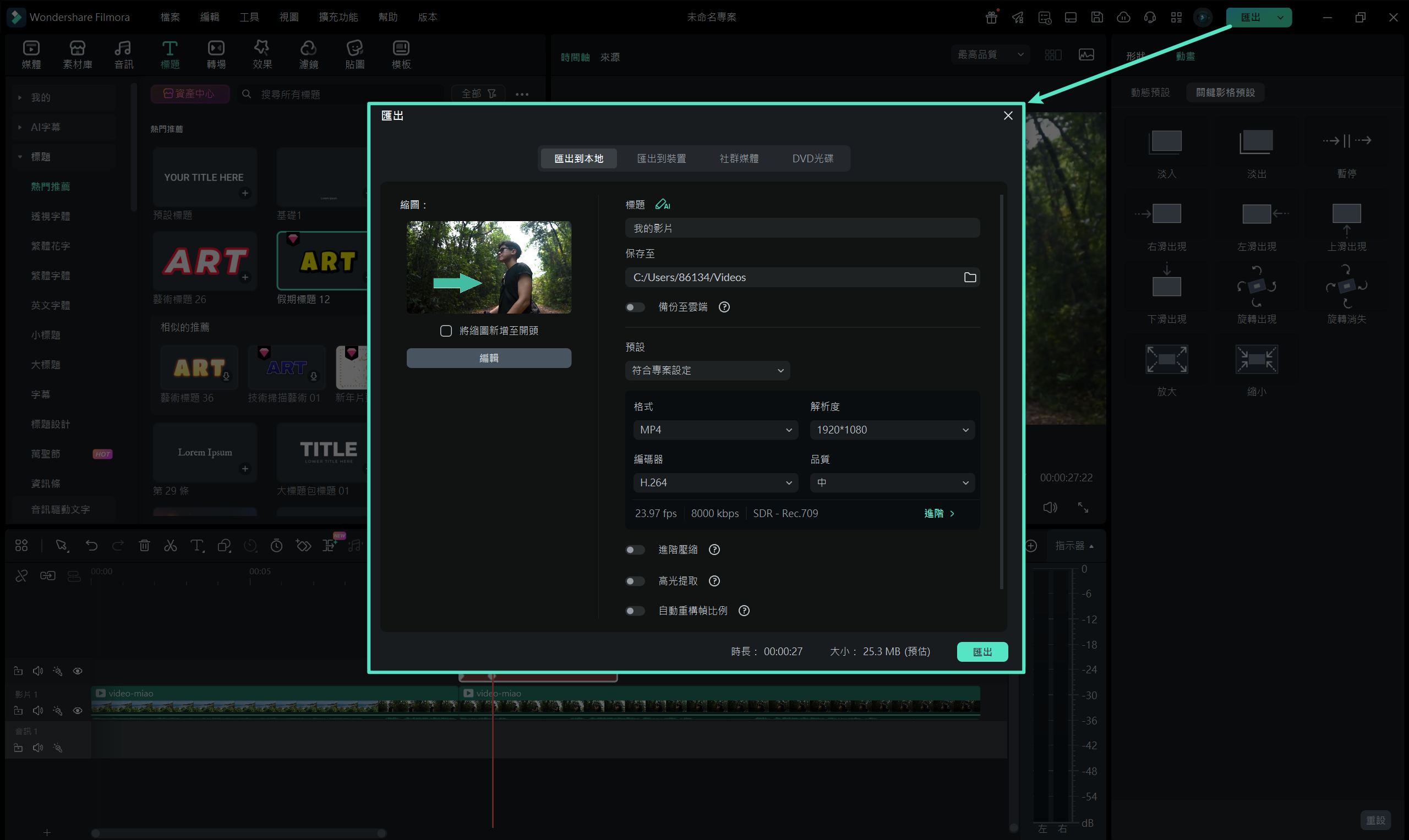
Task: Turn on the advanced compression (進階壓縮) switch
Action: (x=635, y=550)
